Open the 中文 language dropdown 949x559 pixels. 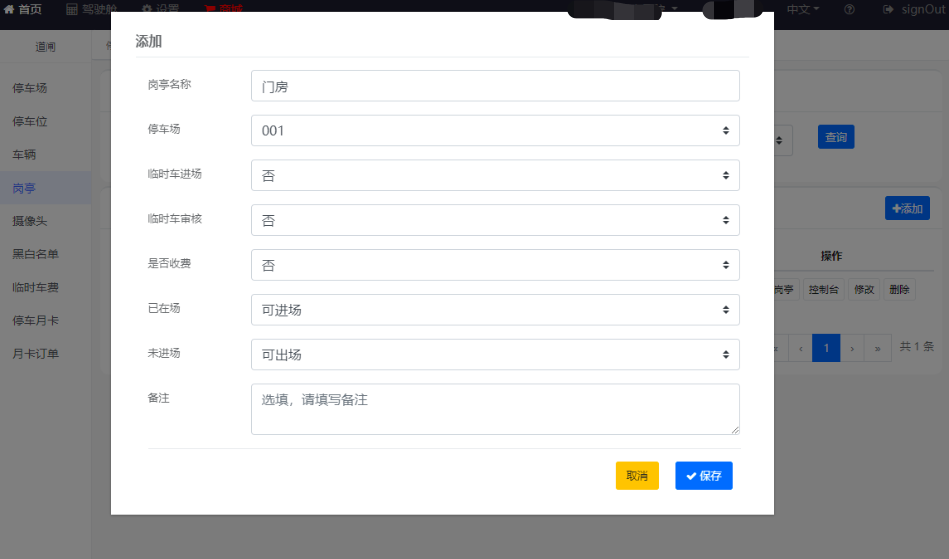point(803,9)
